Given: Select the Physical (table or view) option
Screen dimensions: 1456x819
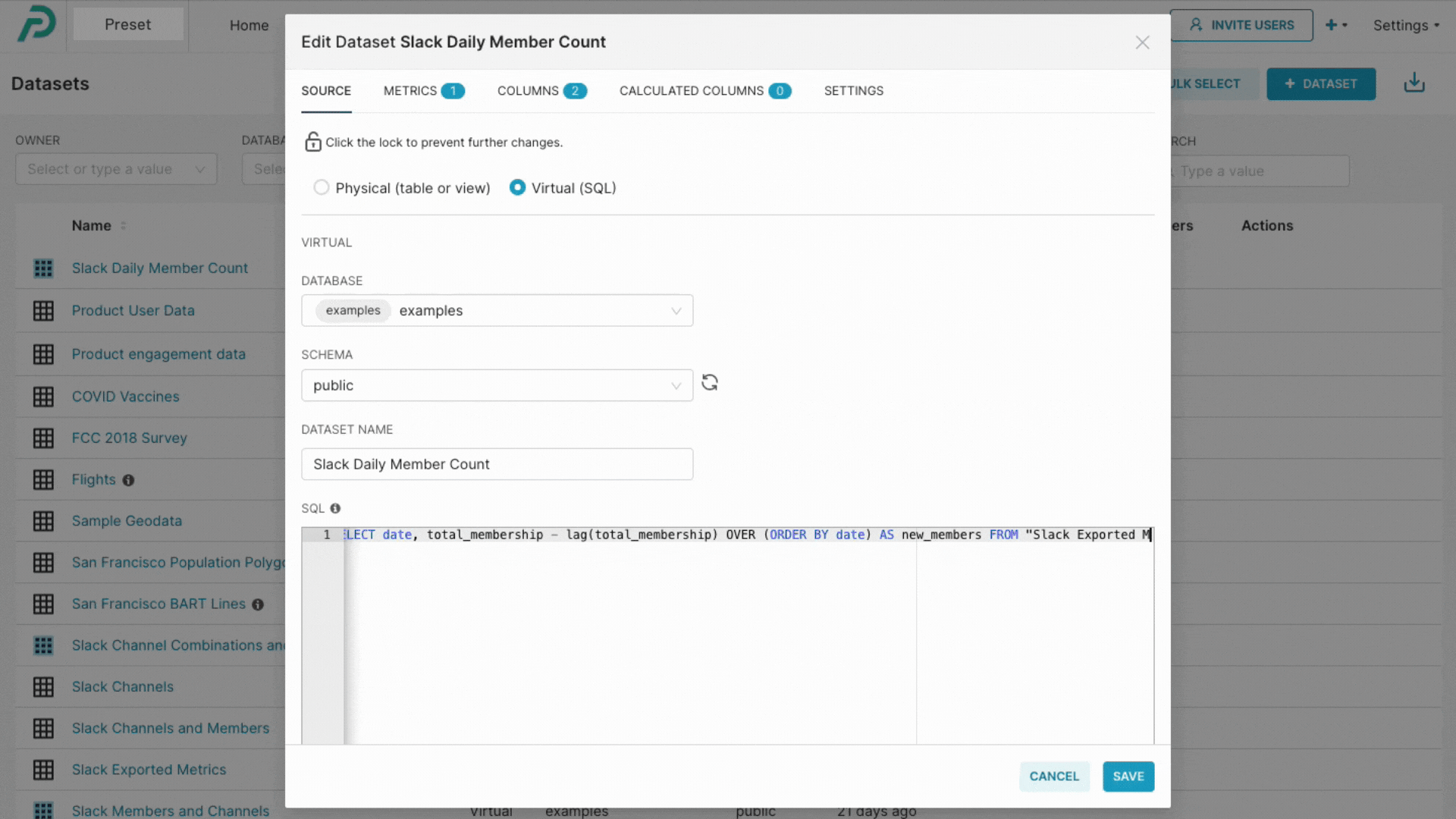Looking at the screenshot, I should tap(322, 187).
